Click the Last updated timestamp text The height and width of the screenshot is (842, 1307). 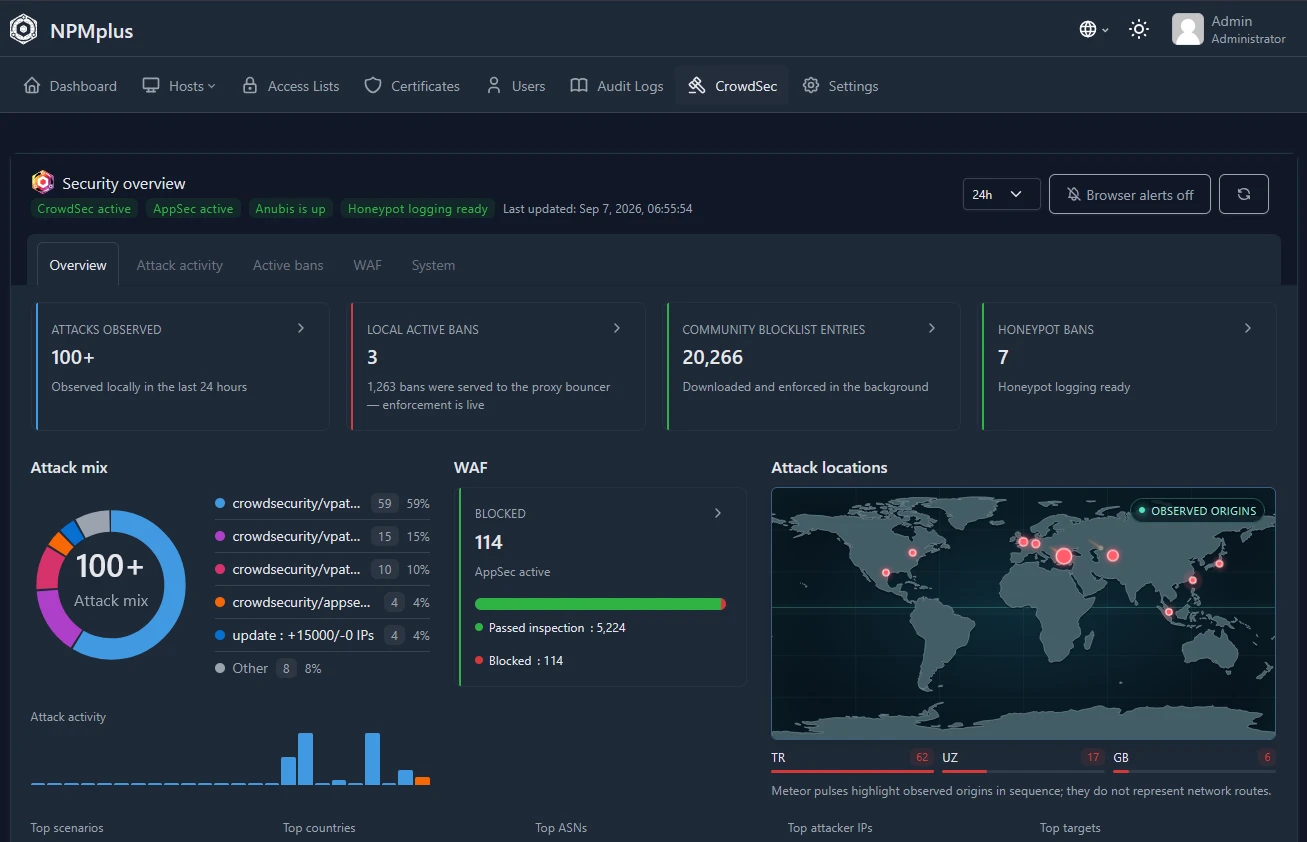[598, 209]
